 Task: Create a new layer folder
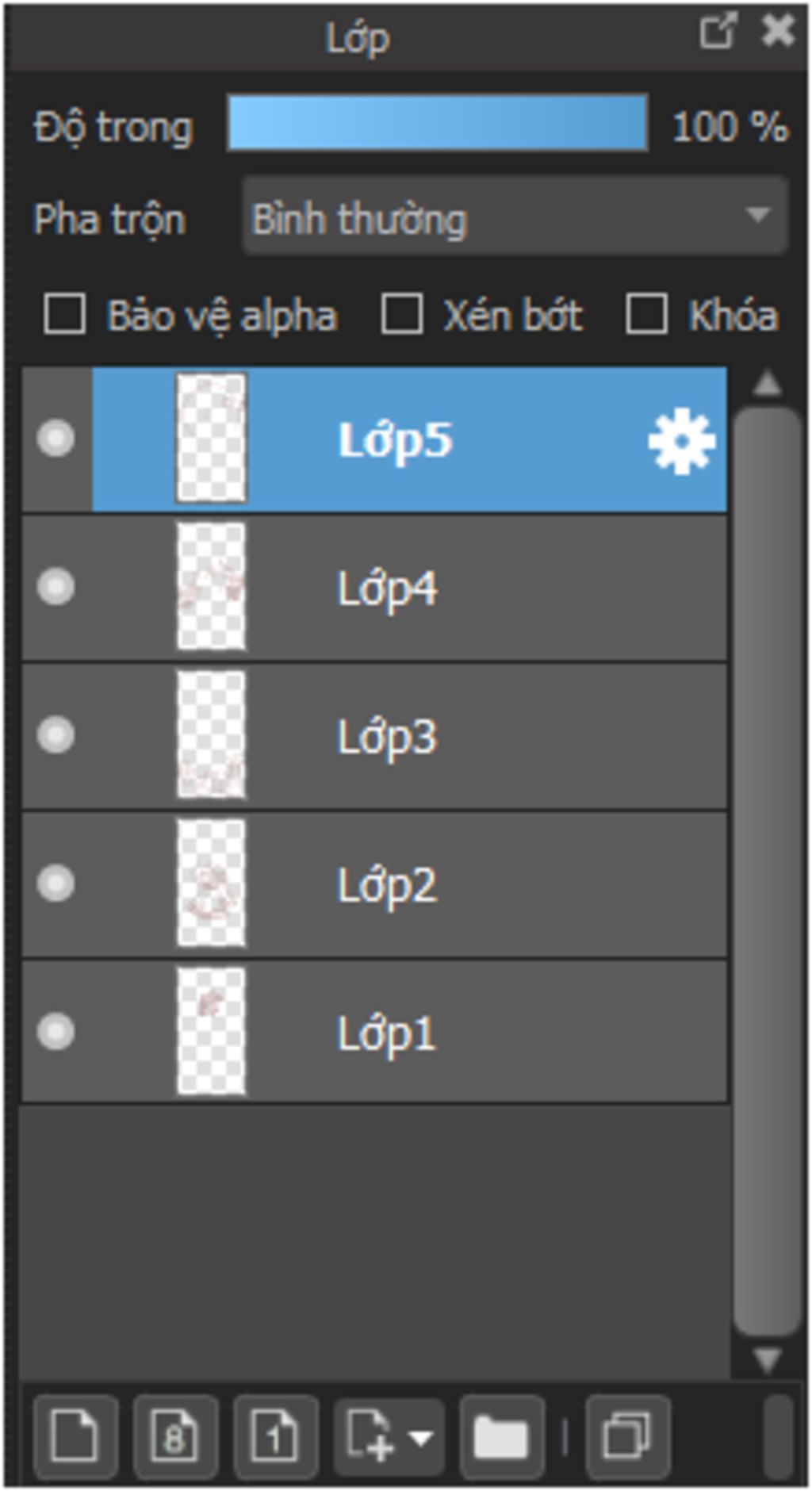pos(500,1436)
